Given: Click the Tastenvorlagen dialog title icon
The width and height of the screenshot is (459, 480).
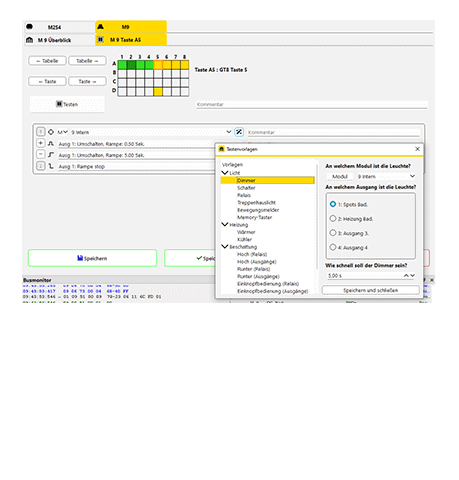Looking at the screenshot, I should click(x=222, y=149).
